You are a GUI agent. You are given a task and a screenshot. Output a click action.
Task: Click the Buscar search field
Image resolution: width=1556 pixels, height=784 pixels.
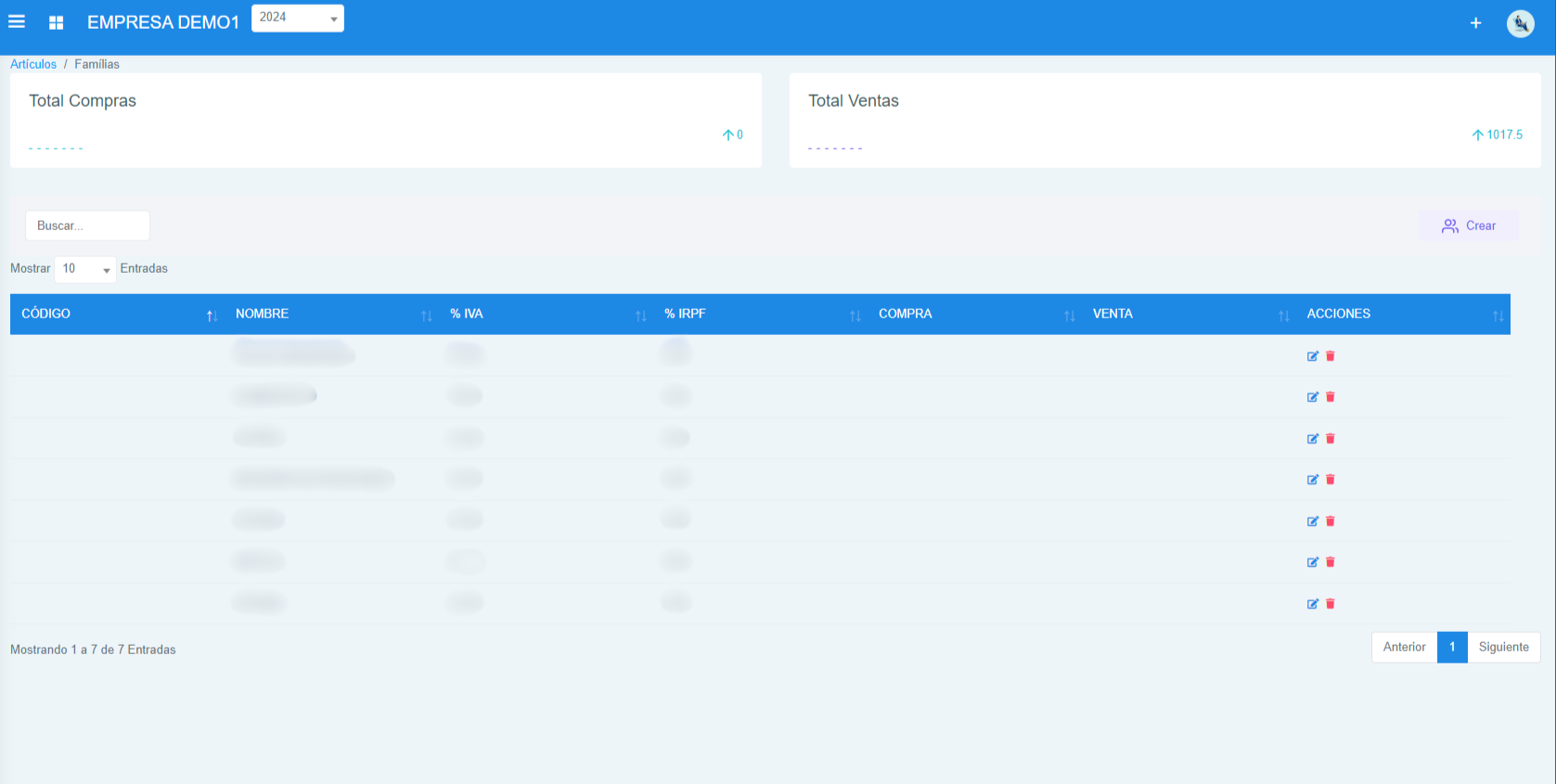87,225
